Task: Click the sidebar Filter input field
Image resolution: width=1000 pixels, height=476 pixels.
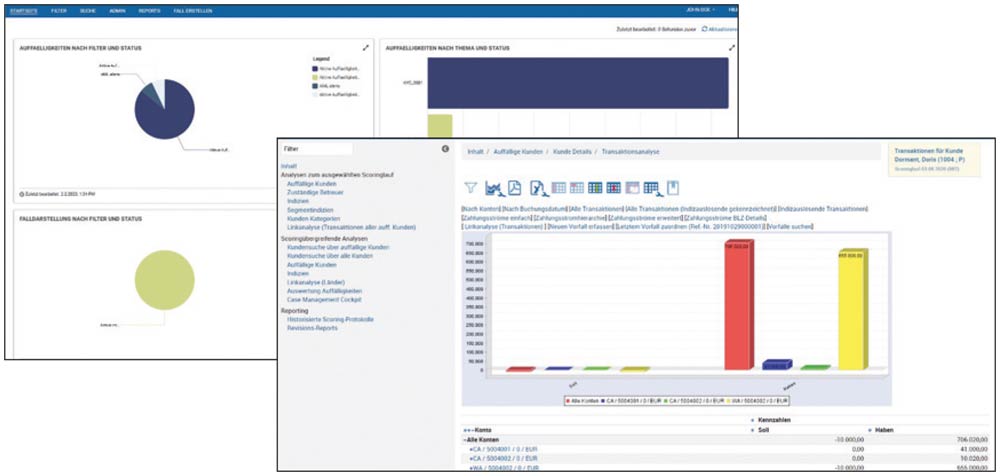Action: (x=315, y=149)
